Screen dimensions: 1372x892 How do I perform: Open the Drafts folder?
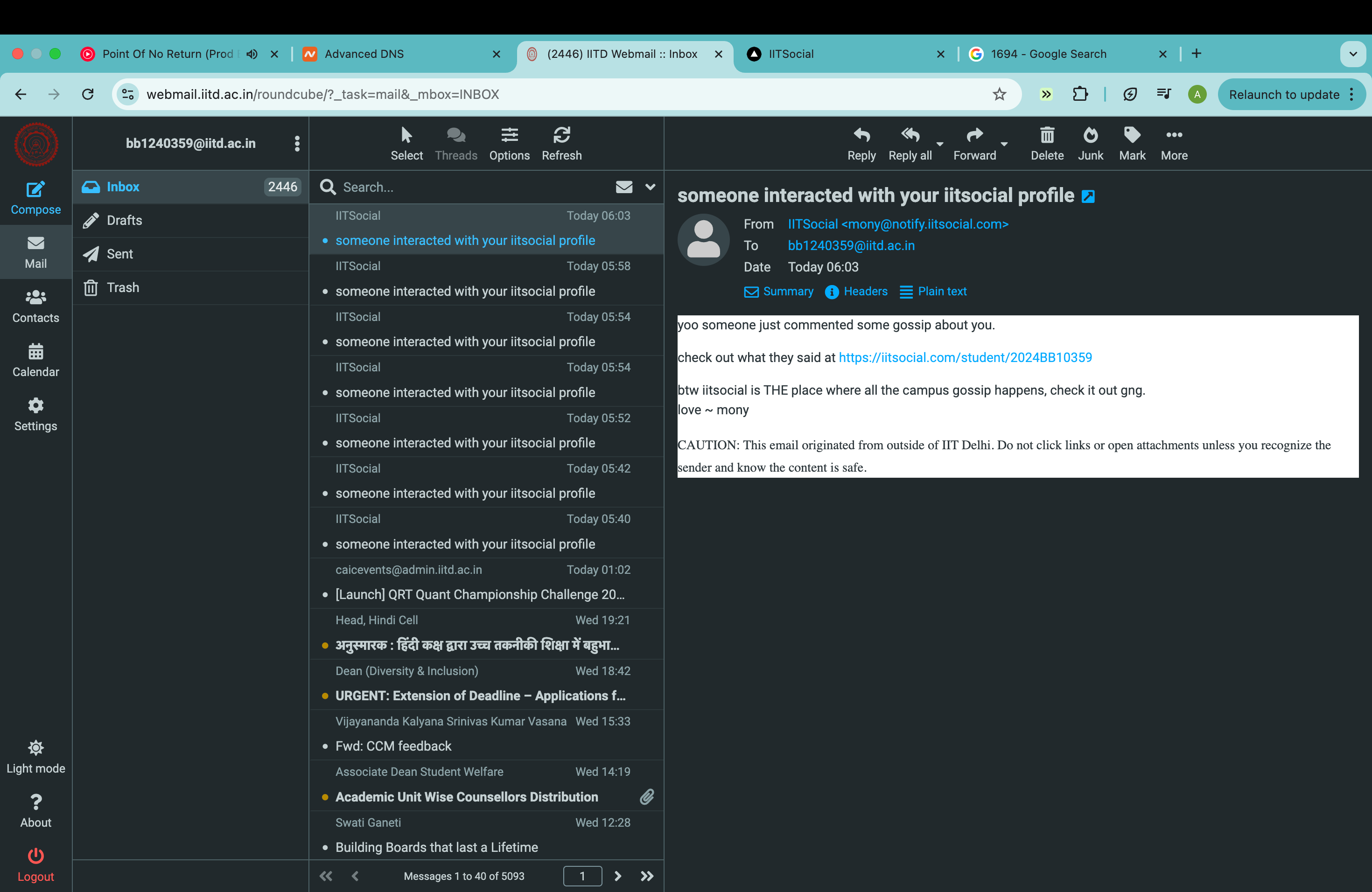(124, 220)
